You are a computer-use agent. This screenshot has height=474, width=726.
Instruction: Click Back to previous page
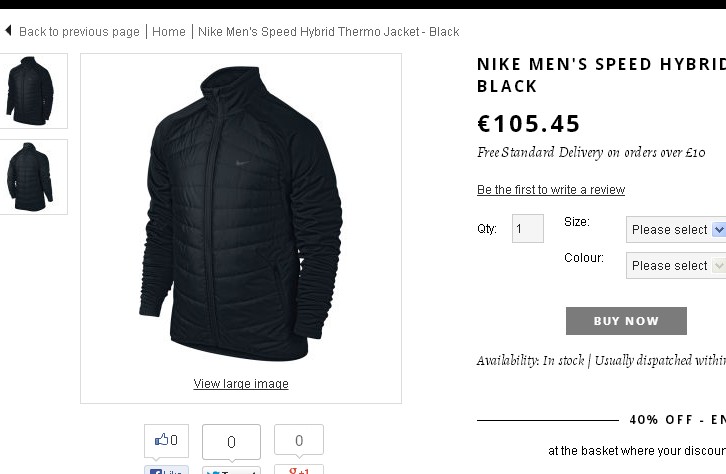[79, 32]
